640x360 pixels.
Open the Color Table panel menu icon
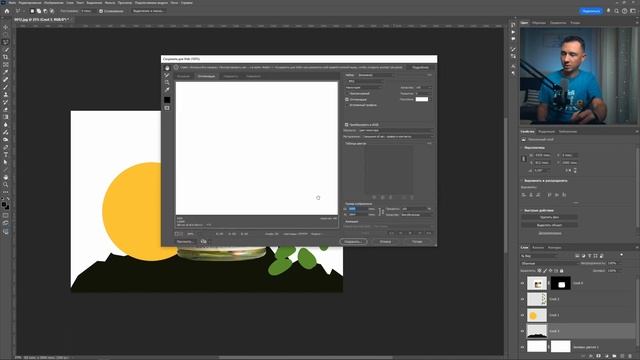(x=429, y=144)
